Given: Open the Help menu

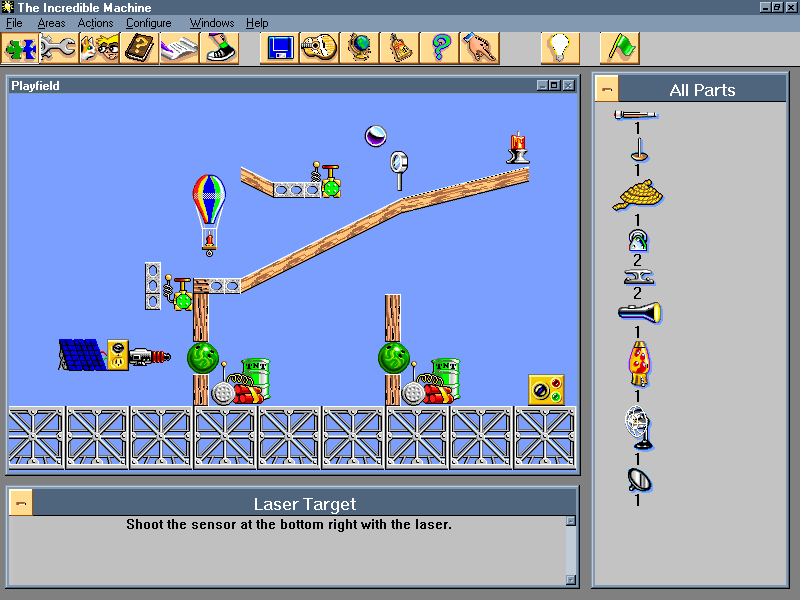Looking at the screenshot, I should (257, 23).
